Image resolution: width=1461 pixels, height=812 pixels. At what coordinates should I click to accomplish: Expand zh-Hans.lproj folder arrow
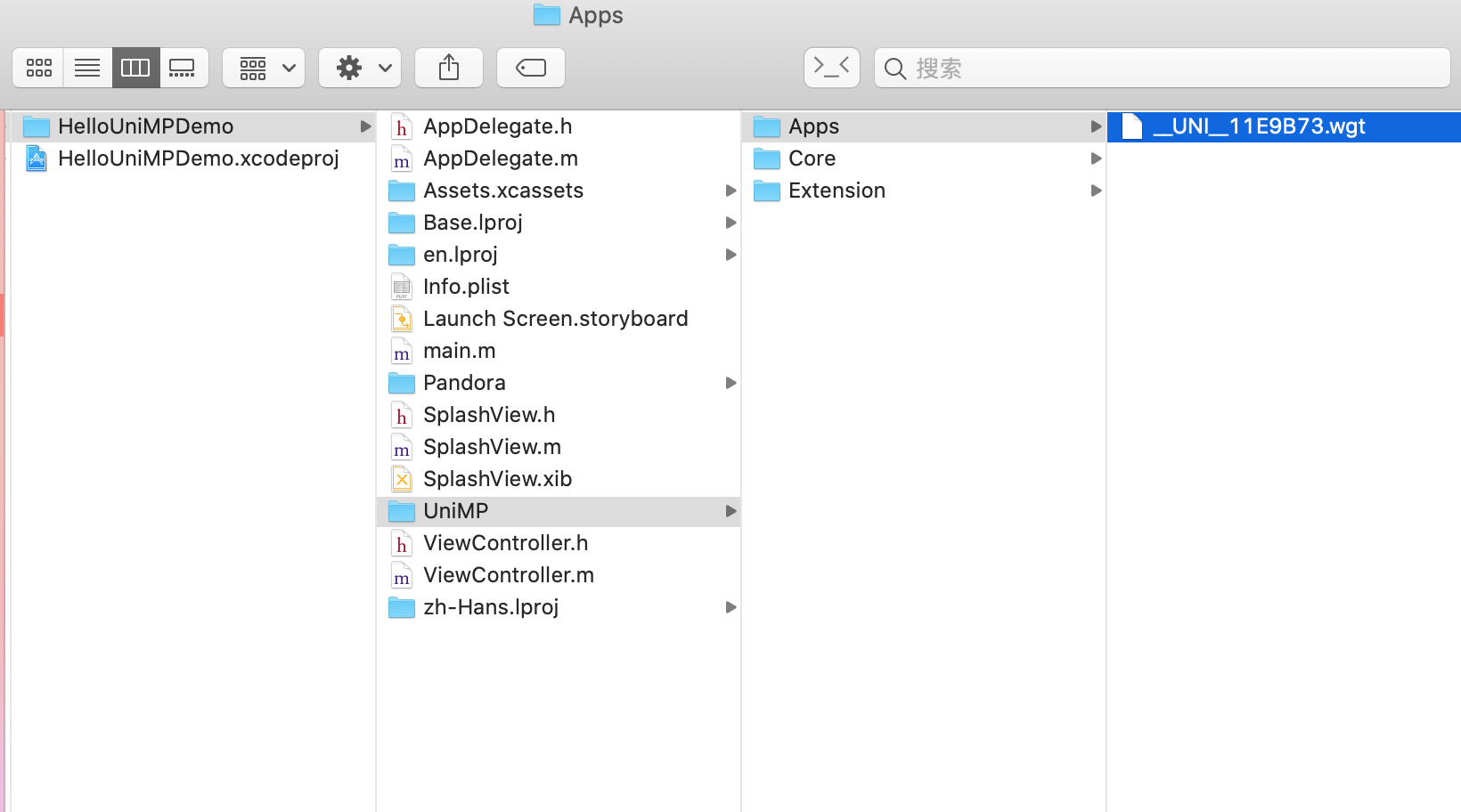pos(730,607)
